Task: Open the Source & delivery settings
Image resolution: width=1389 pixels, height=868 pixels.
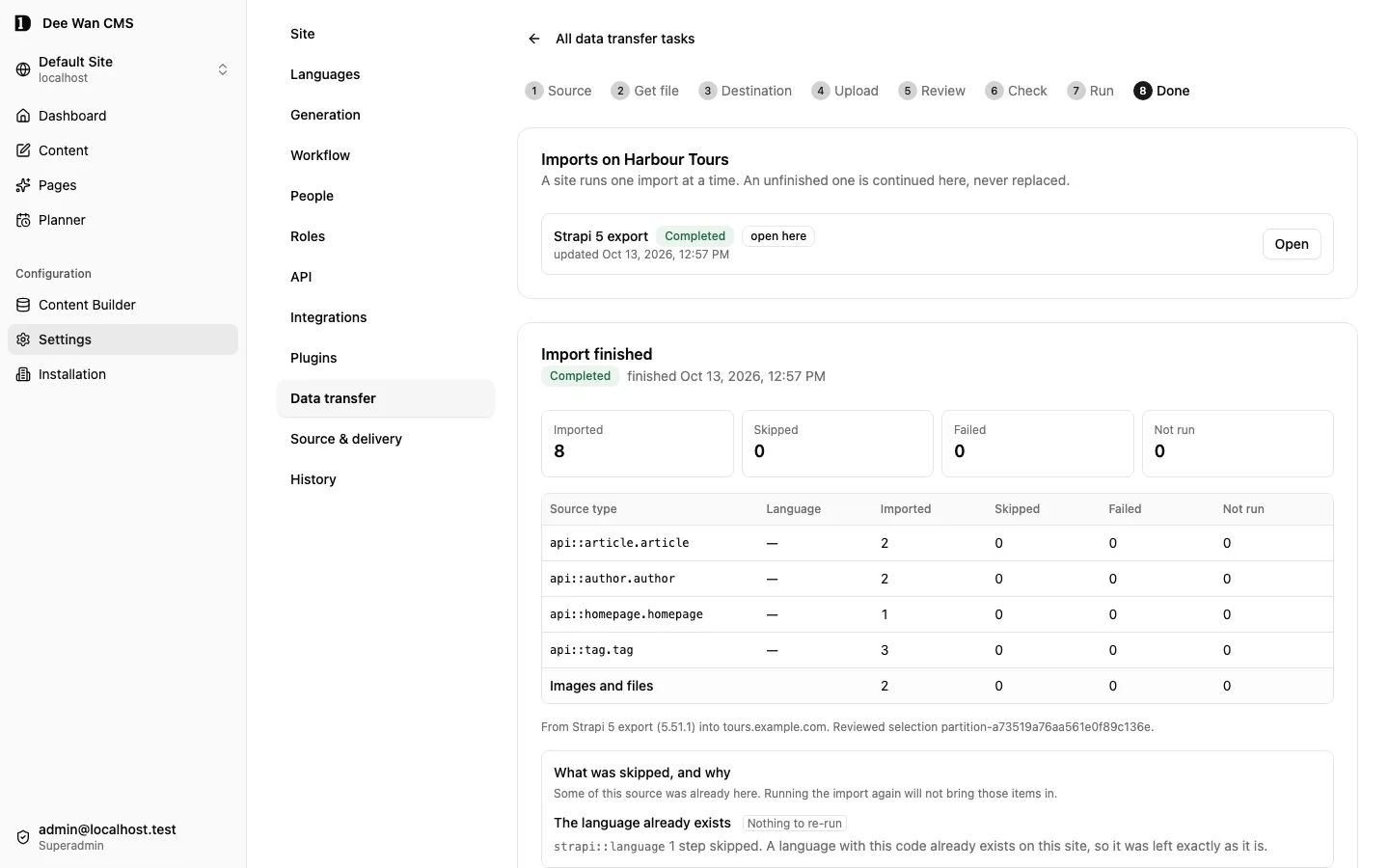Action: tap(386, 439)
